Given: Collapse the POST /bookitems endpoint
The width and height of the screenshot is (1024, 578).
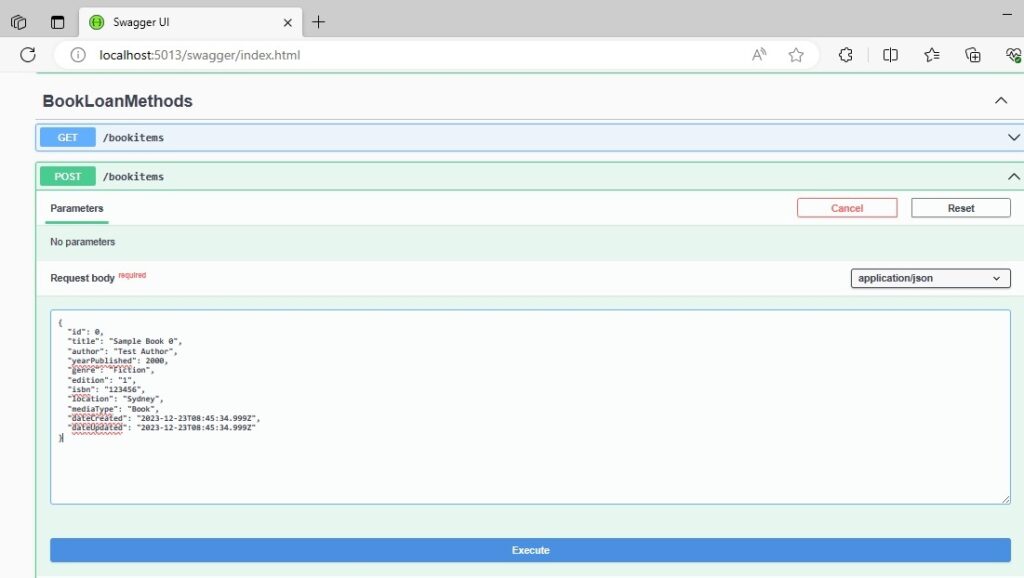Looking at the screenshot, I should tap(1013, 176).
